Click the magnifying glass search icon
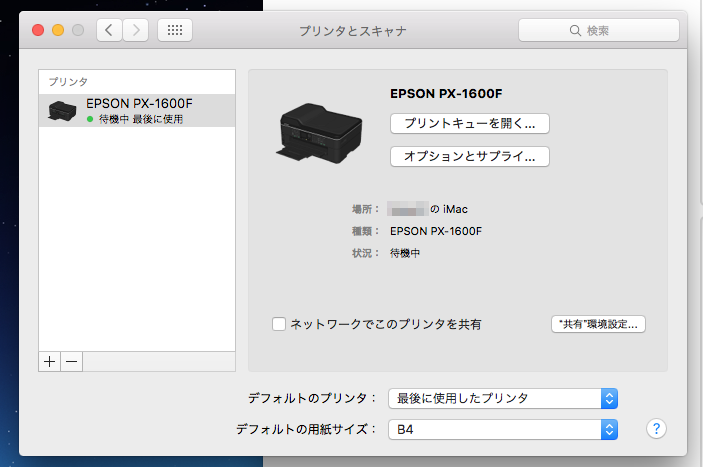703x467 pixels. [x=575, y=30]
